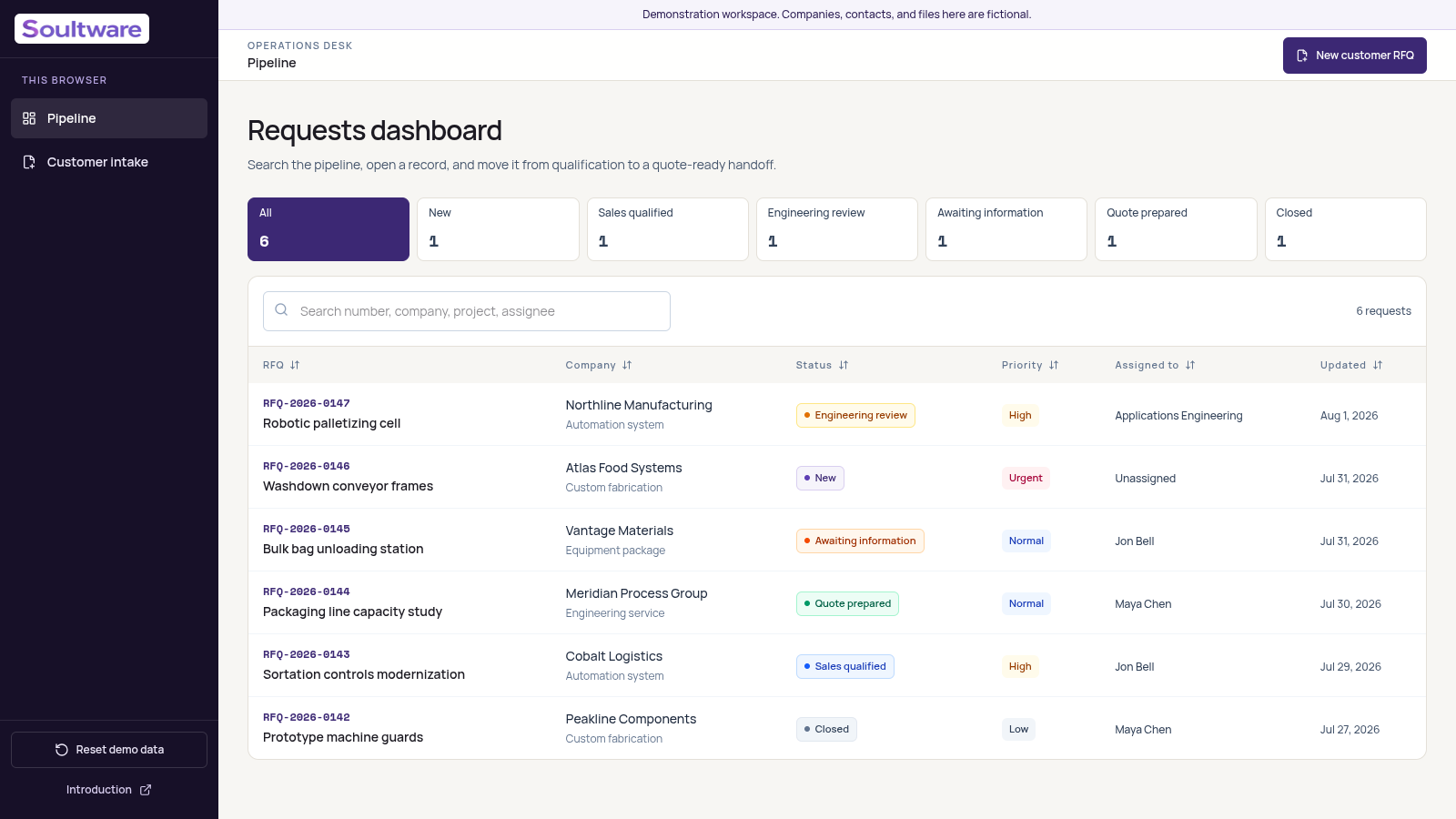This screenshot has width=1456, height=819.
Task: Click the New customer RFQ button
Action: point(1355,56)
